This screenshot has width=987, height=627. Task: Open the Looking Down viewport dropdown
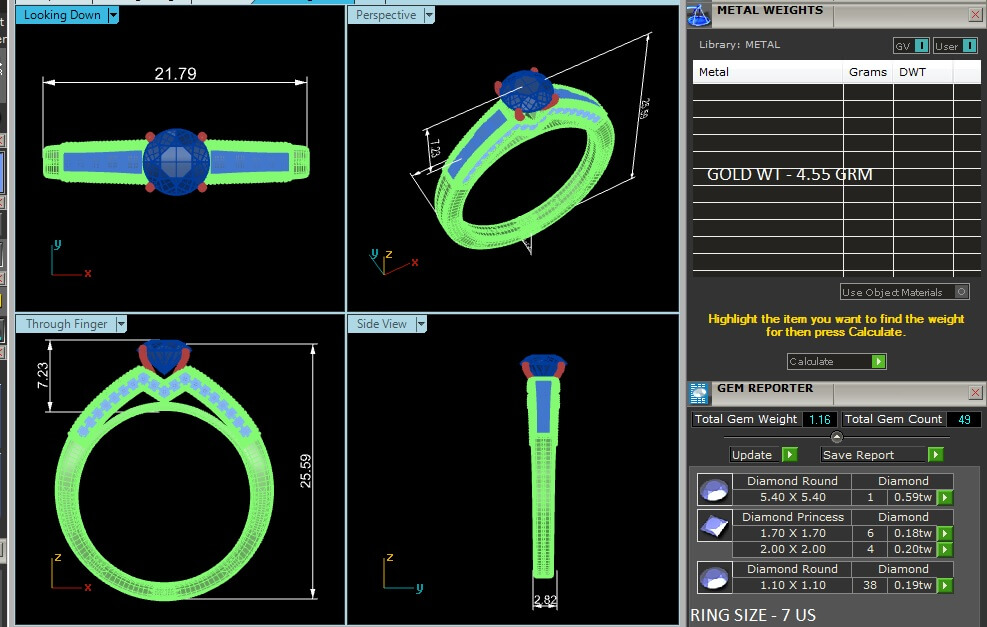point(113,15)
